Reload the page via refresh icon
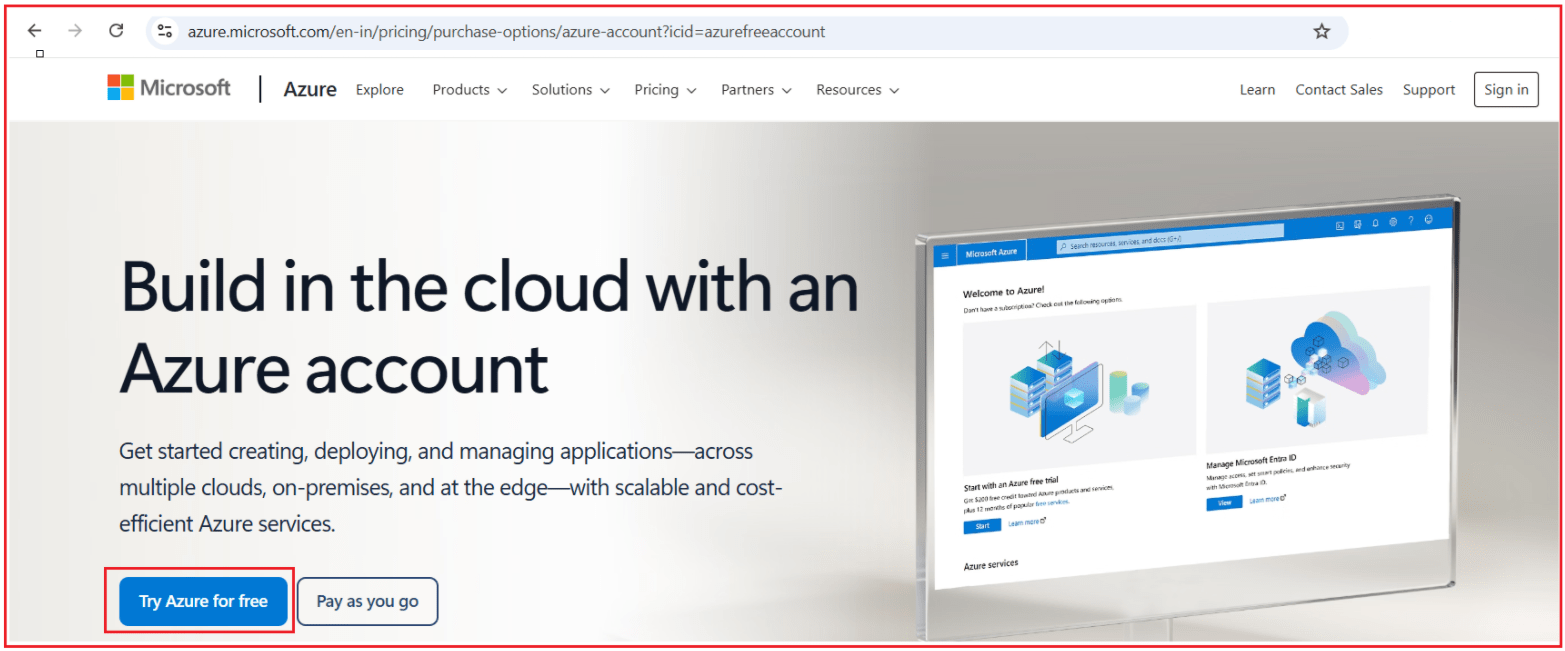 [115, 31]
